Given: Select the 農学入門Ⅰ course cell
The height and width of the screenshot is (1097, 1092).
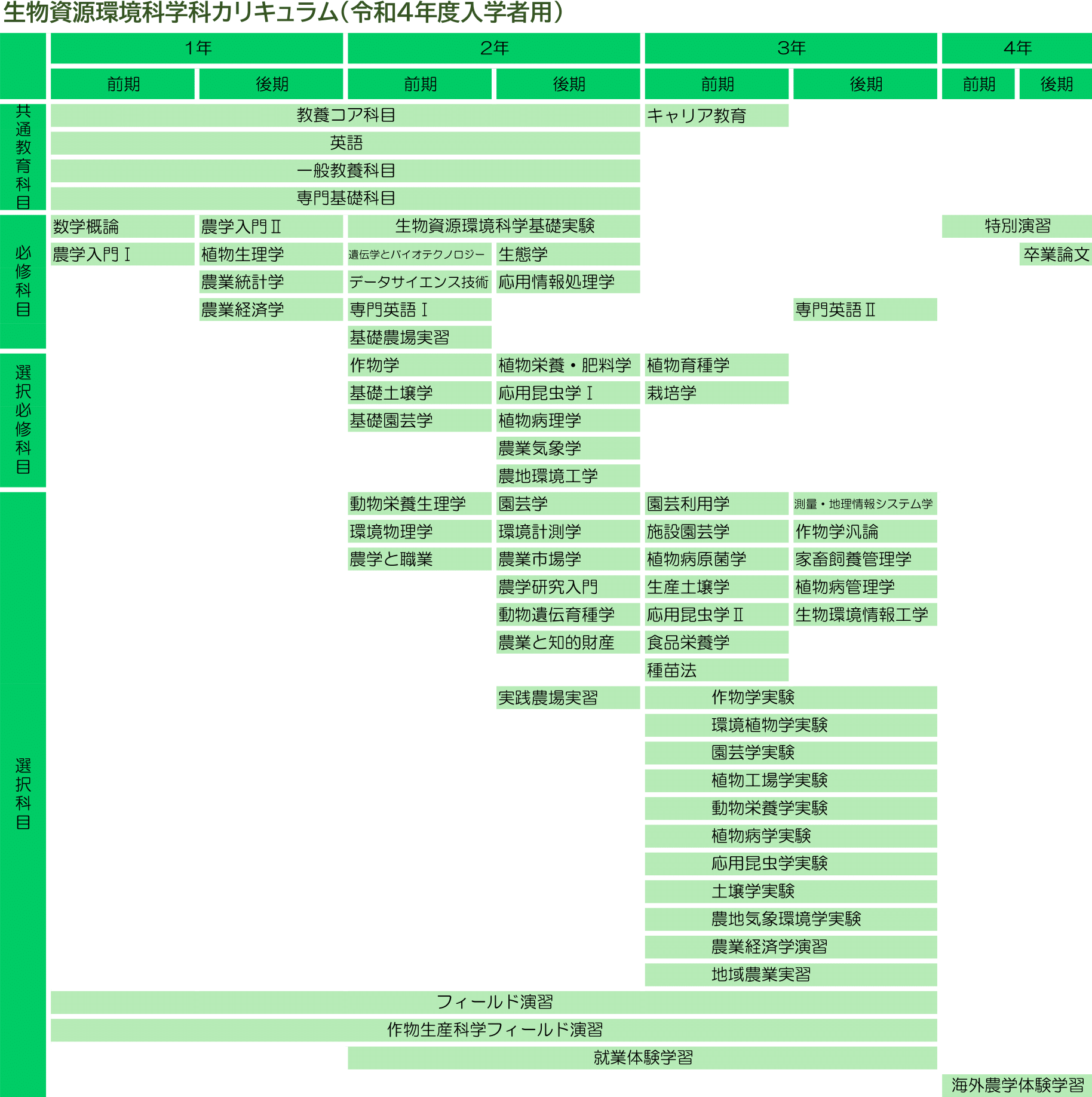Looking at the screenshot, I should (122, 254).
